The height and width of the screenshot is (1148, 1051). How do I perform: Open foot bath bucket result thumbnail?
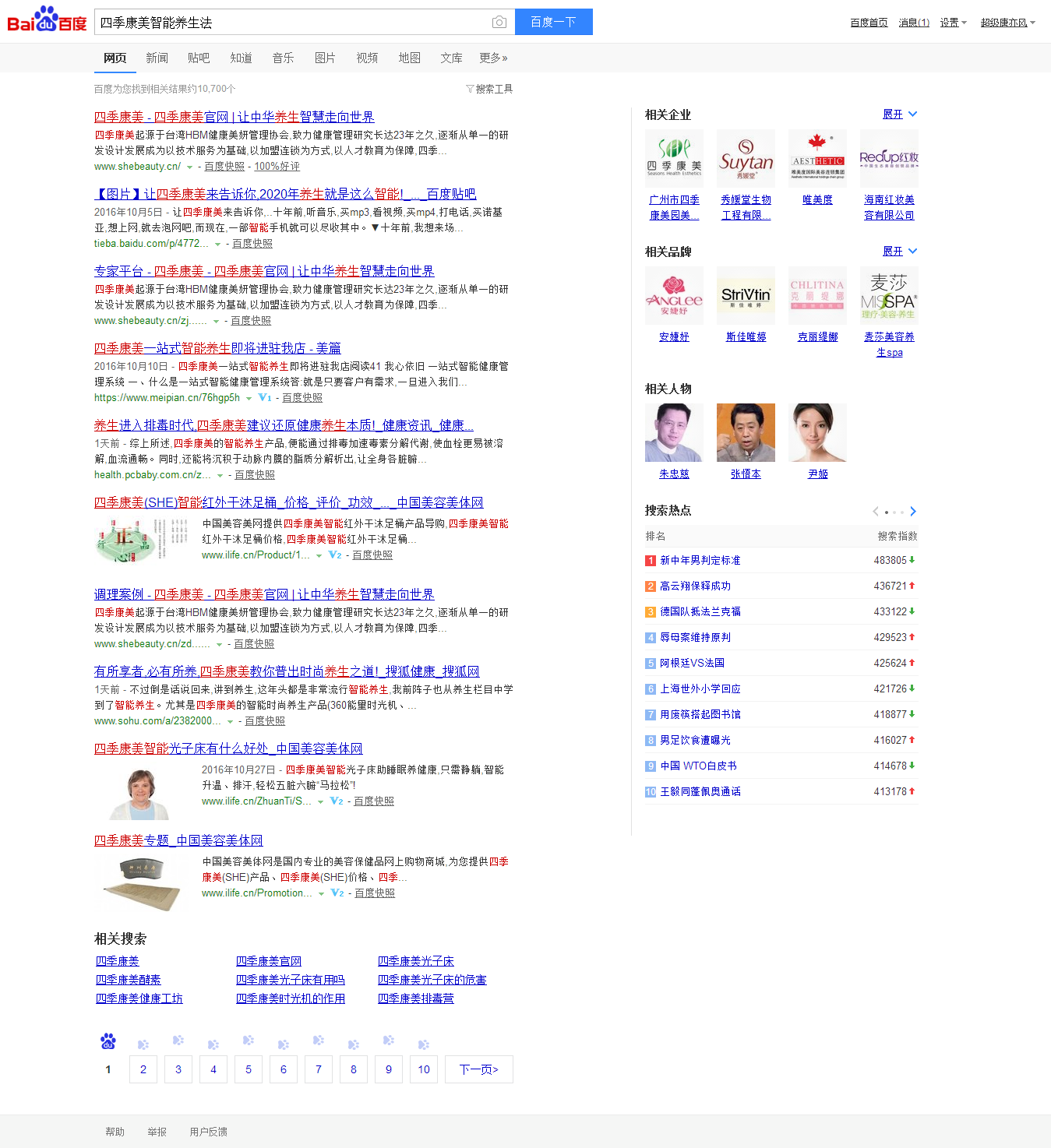pyautogui.click(x=141, y=540)
